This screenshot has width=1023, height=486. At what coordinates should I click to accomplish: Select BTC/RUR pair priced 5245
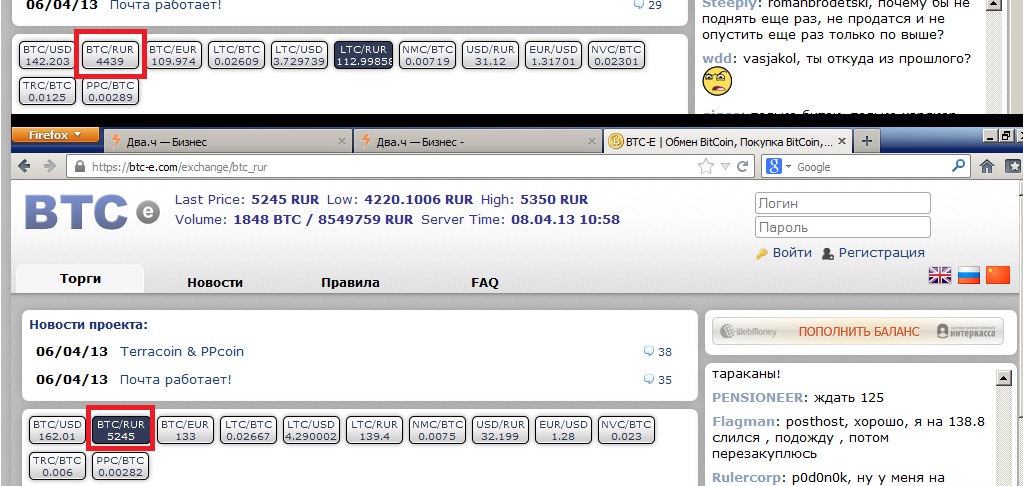[x=121, y=430]
